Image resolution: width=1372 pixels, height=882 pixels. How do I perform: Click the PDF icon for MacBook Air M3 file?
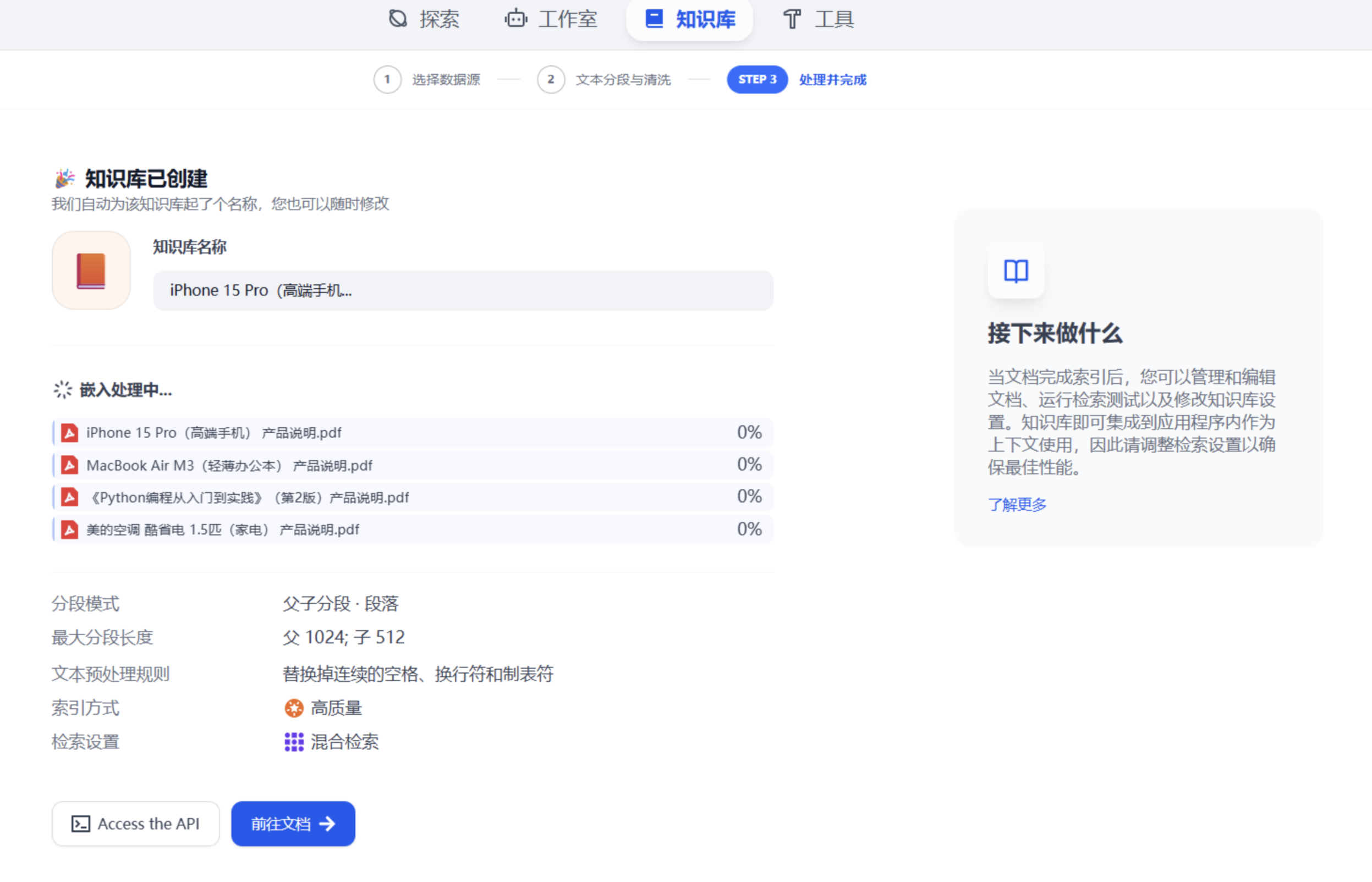(x=70, y=465)
